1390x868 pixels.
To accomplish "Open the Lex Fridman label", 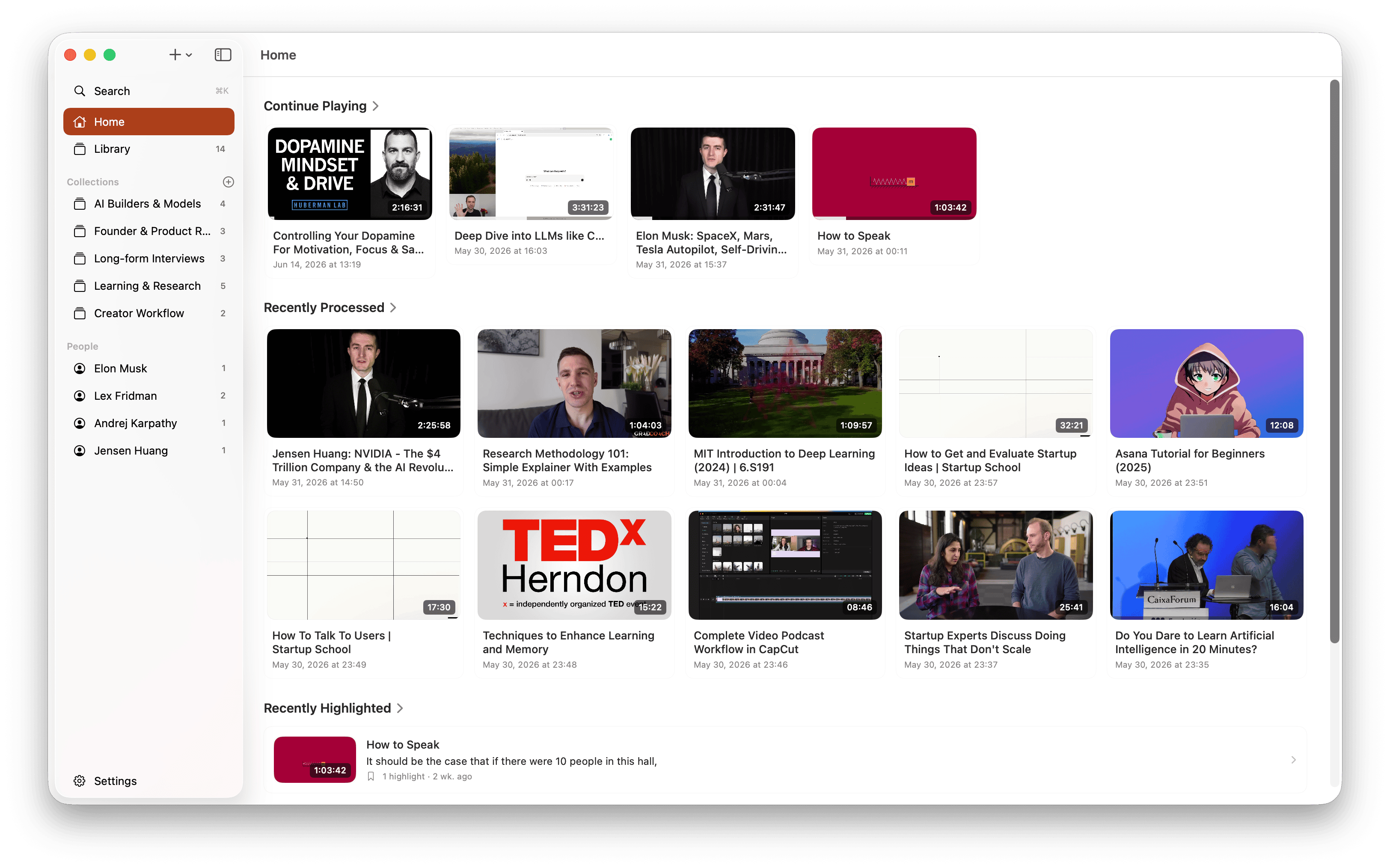I will point(125,395).
